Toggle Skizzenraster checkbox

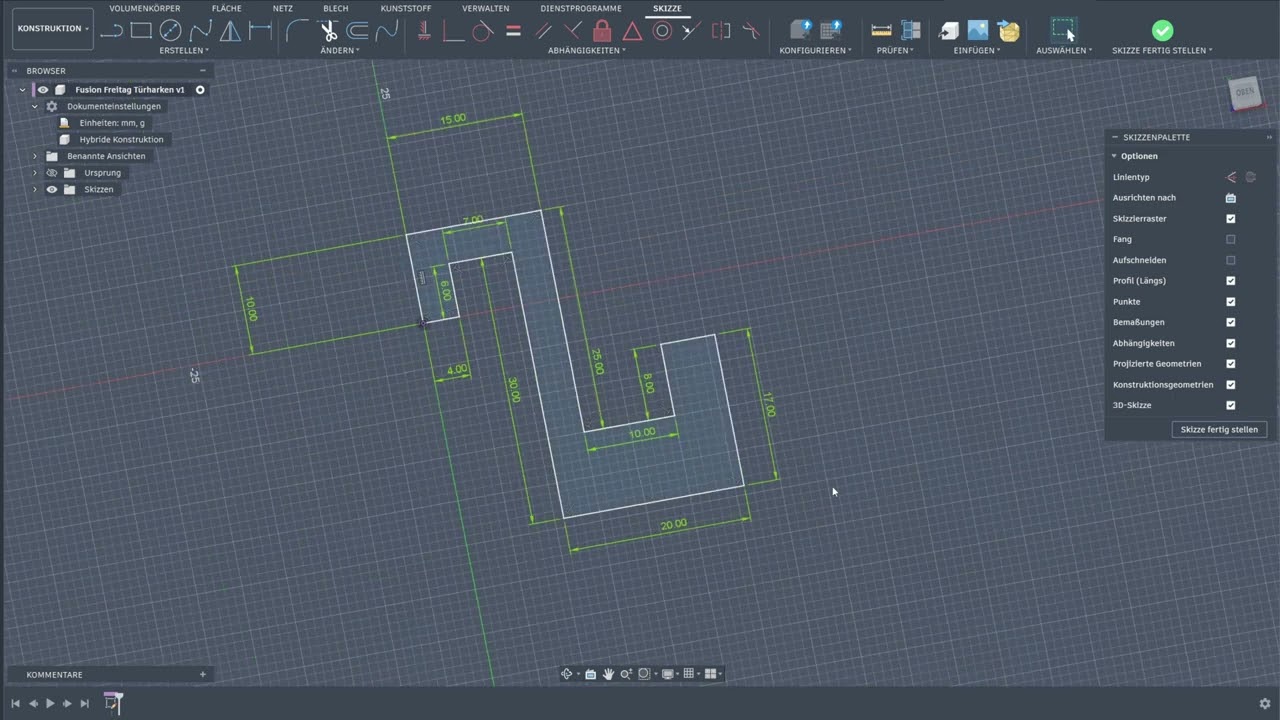click(x=1231, y=219)
